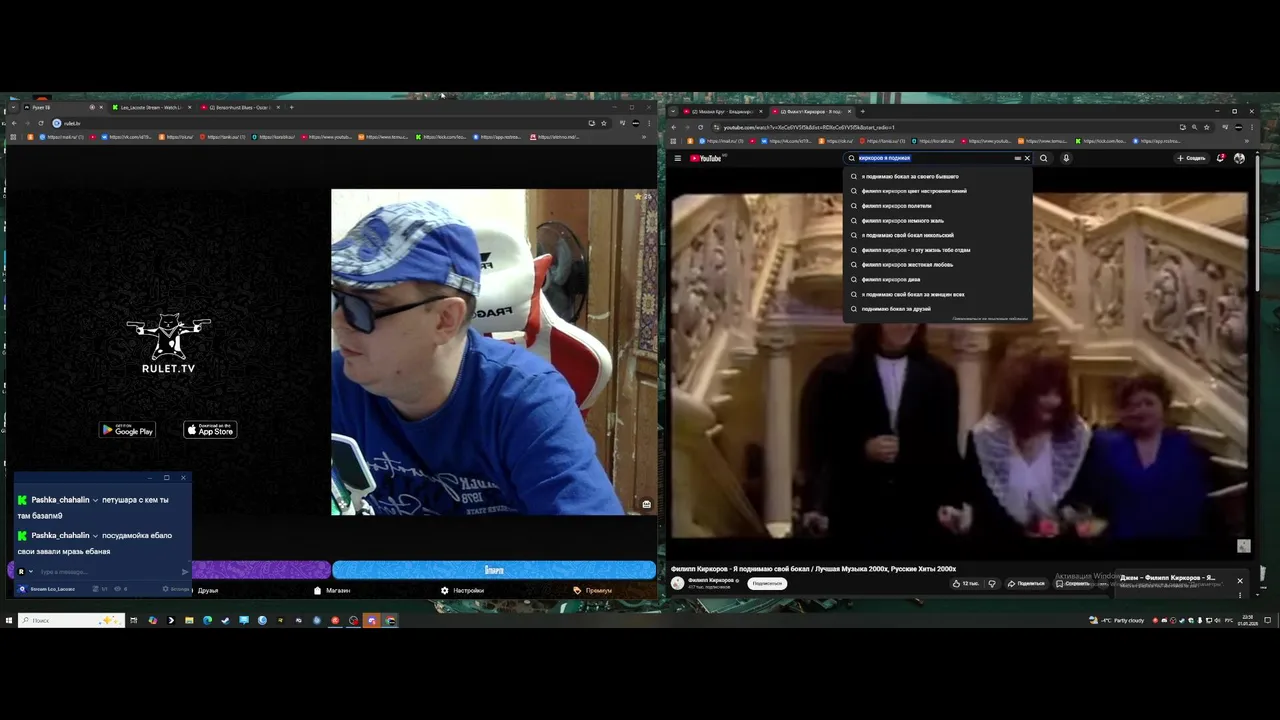Clear the YouTube search box with X
The image size is (1280, 720).
pos(1027,158)
